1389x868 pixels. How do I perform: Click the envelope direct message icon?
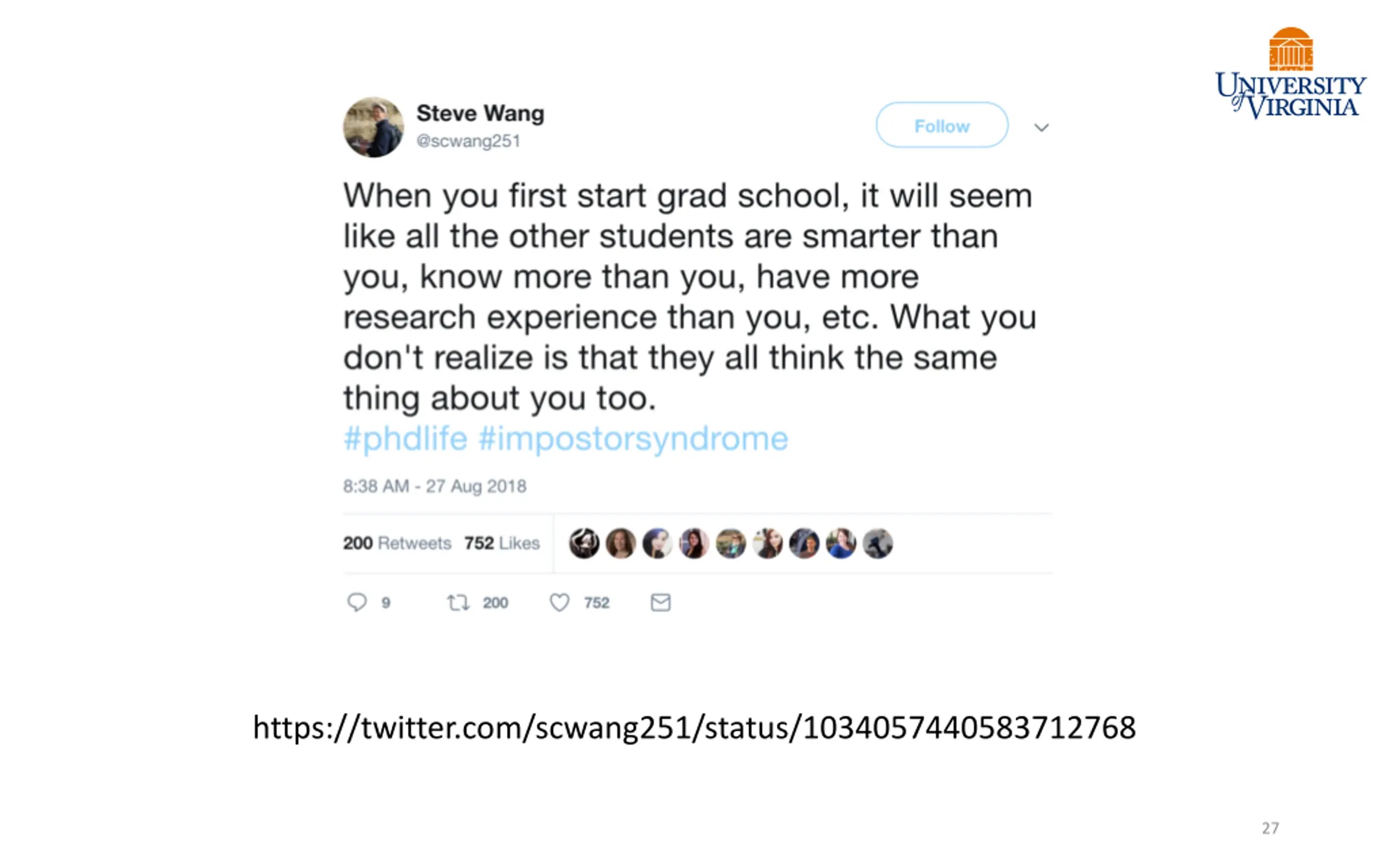661,602
